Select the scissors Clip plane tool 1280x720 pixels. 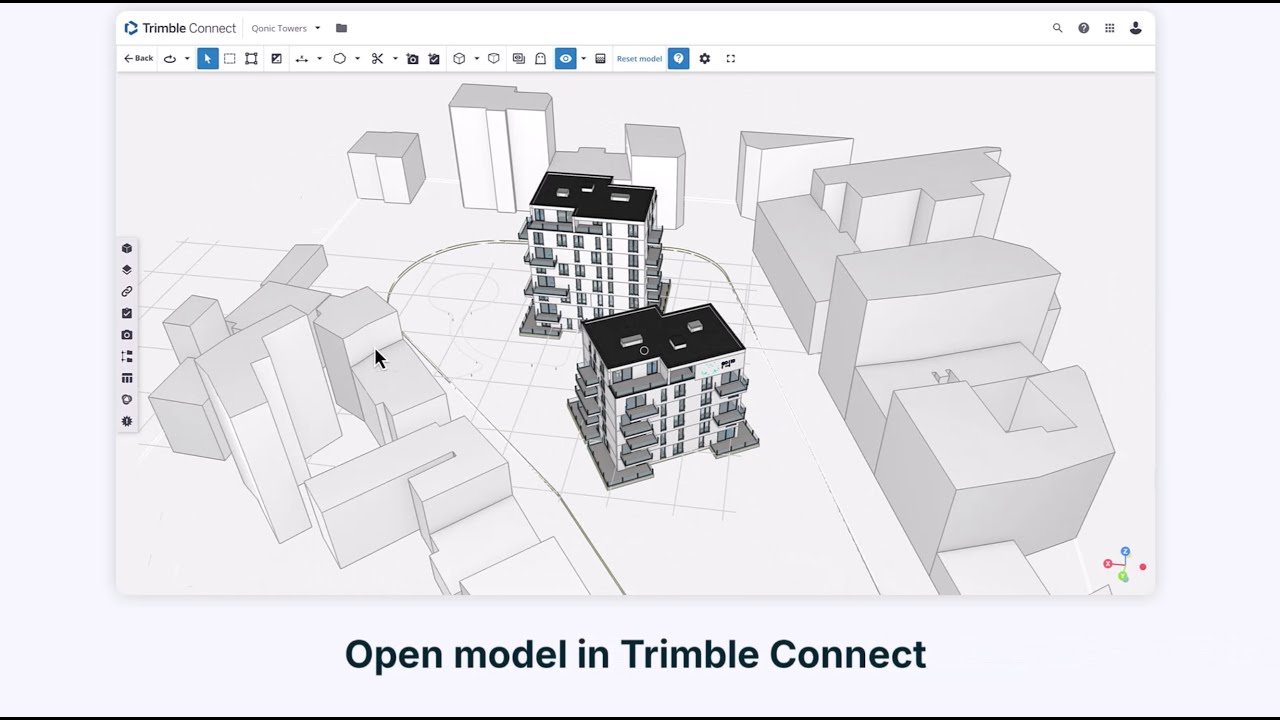click(377, 59)
